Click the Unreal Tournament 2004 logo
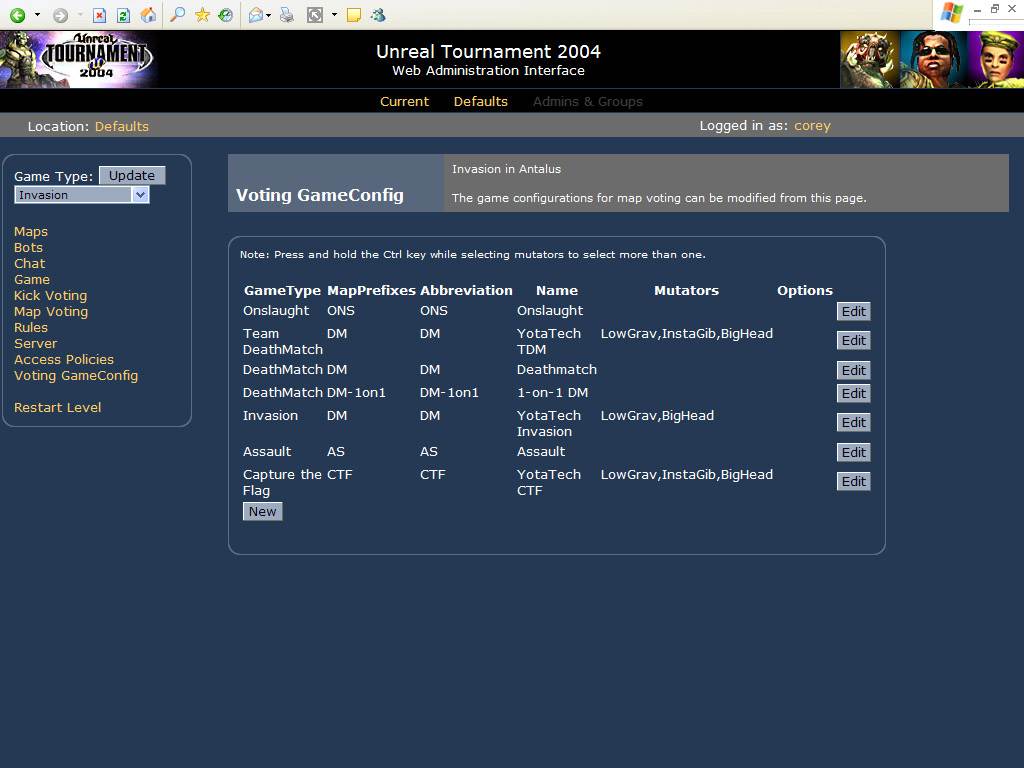Screen dimensions: 1024x768 pos(78,59)
